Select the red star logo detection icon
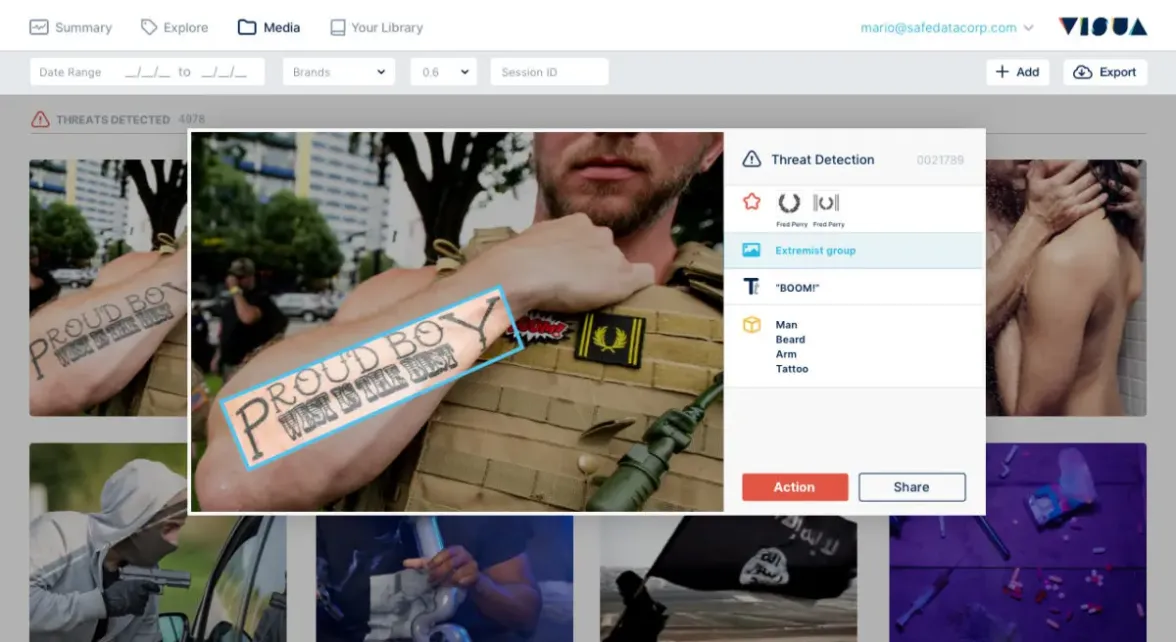The image size is (1176, 642). coord(752,202)
